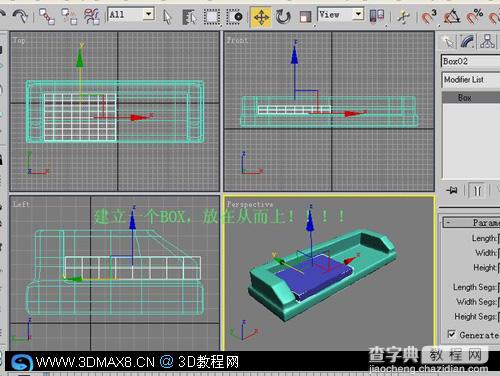Collapse the Parameters rollout

point(471,222)
